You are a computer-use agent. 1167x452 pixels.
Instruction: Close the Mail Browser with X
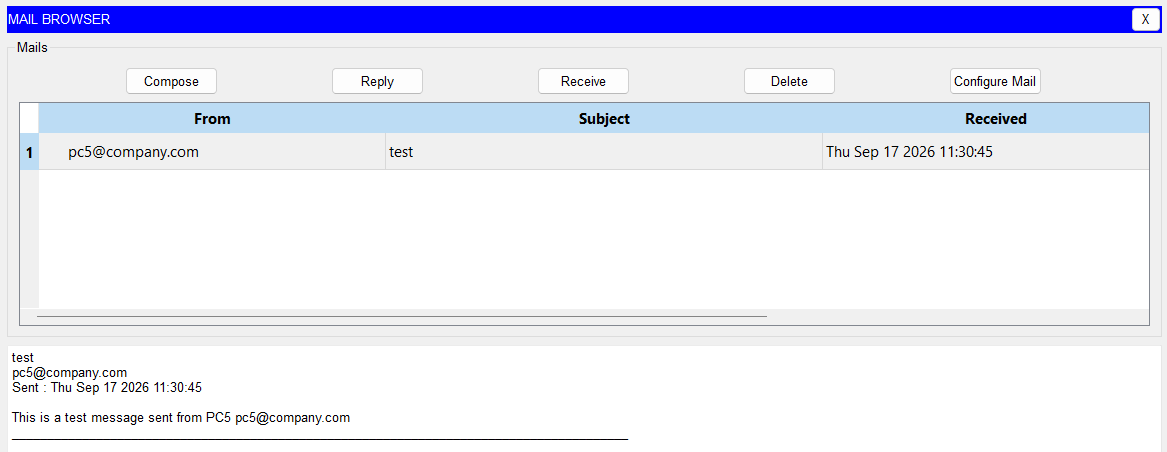pos(1145,19)
